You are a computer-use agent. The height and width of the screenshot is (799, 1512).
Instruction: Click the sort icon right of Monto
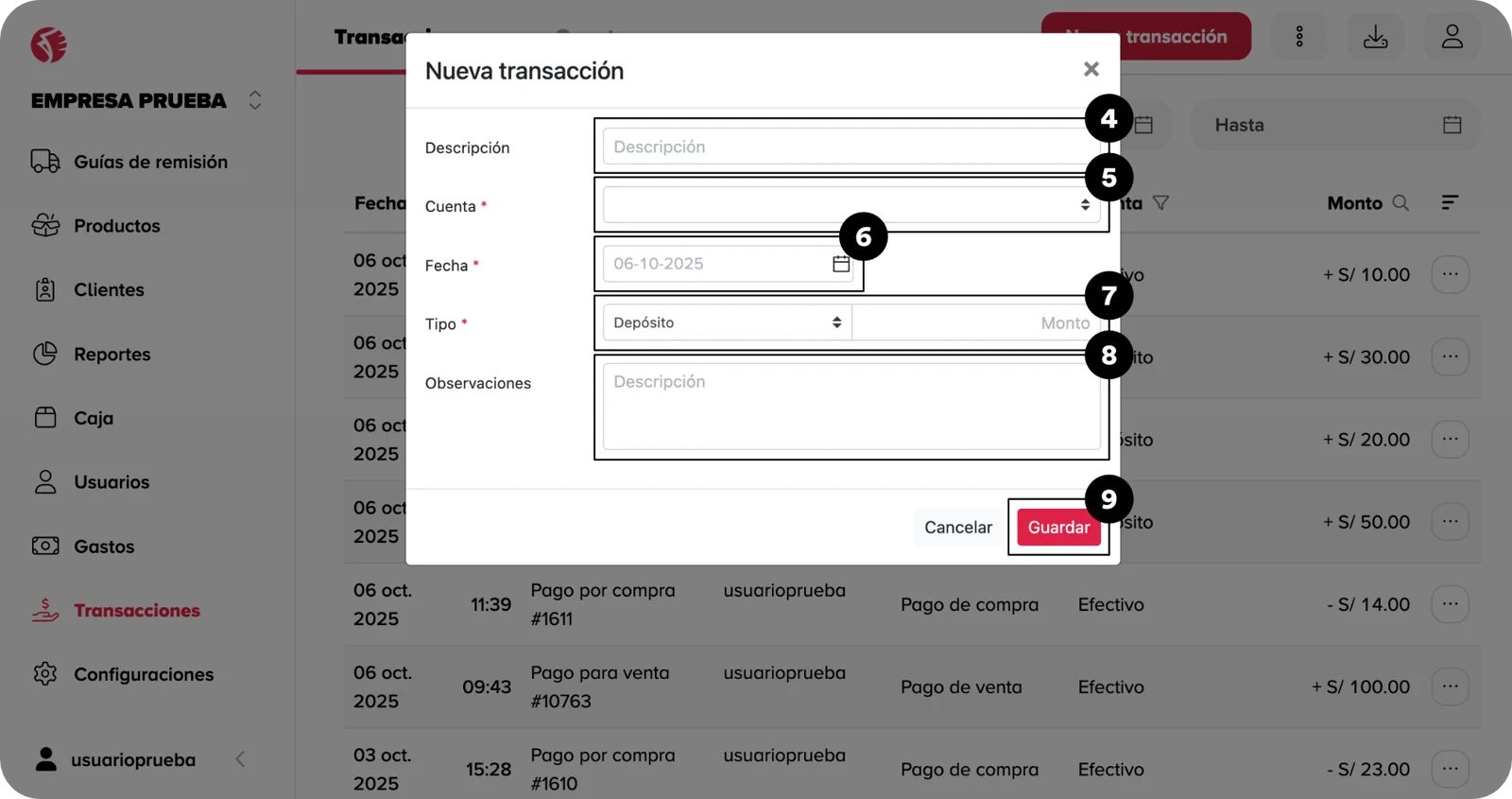tap(1450, 203)
